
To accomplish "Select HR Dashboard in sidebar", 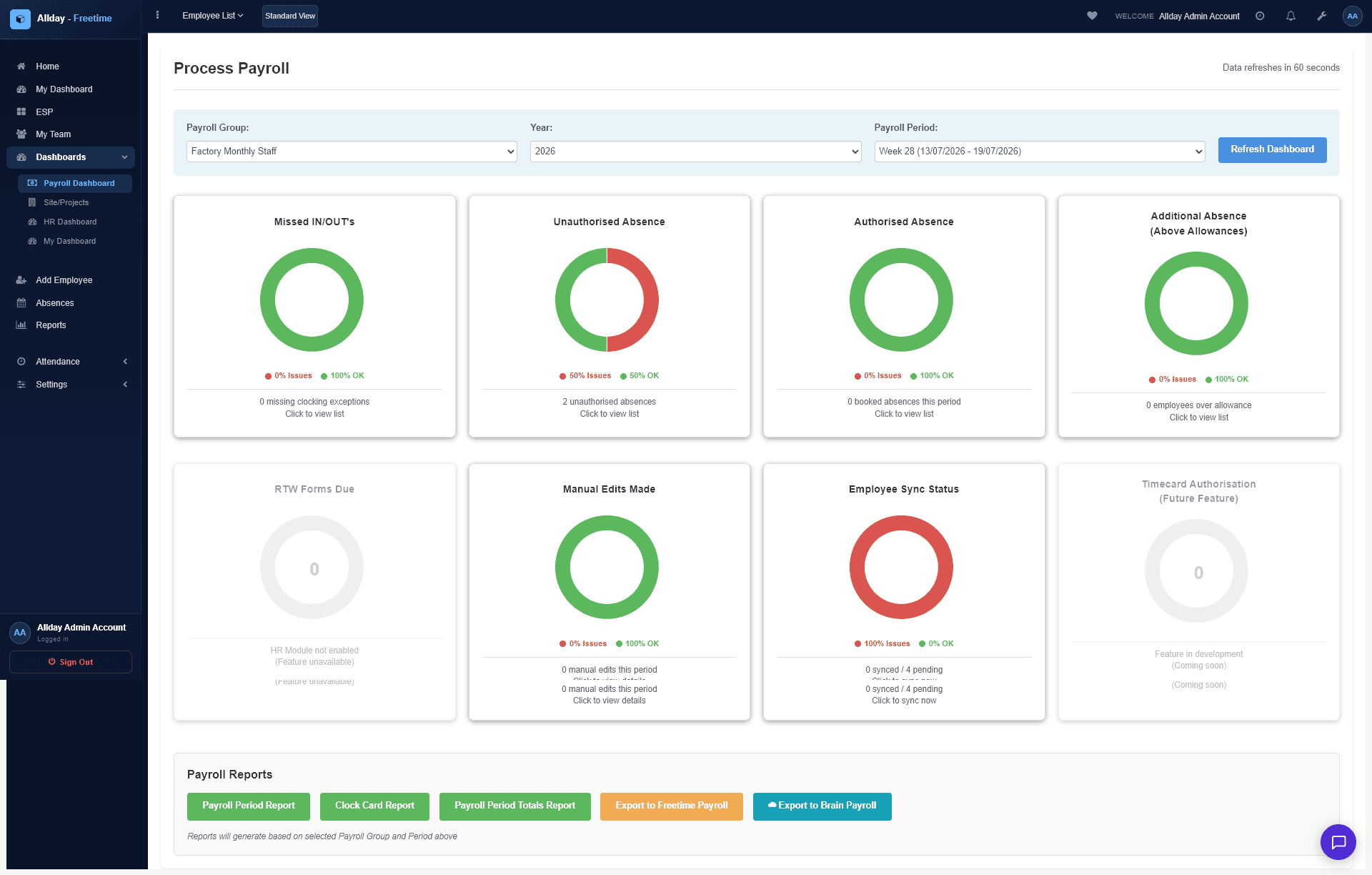I will 70,222.
